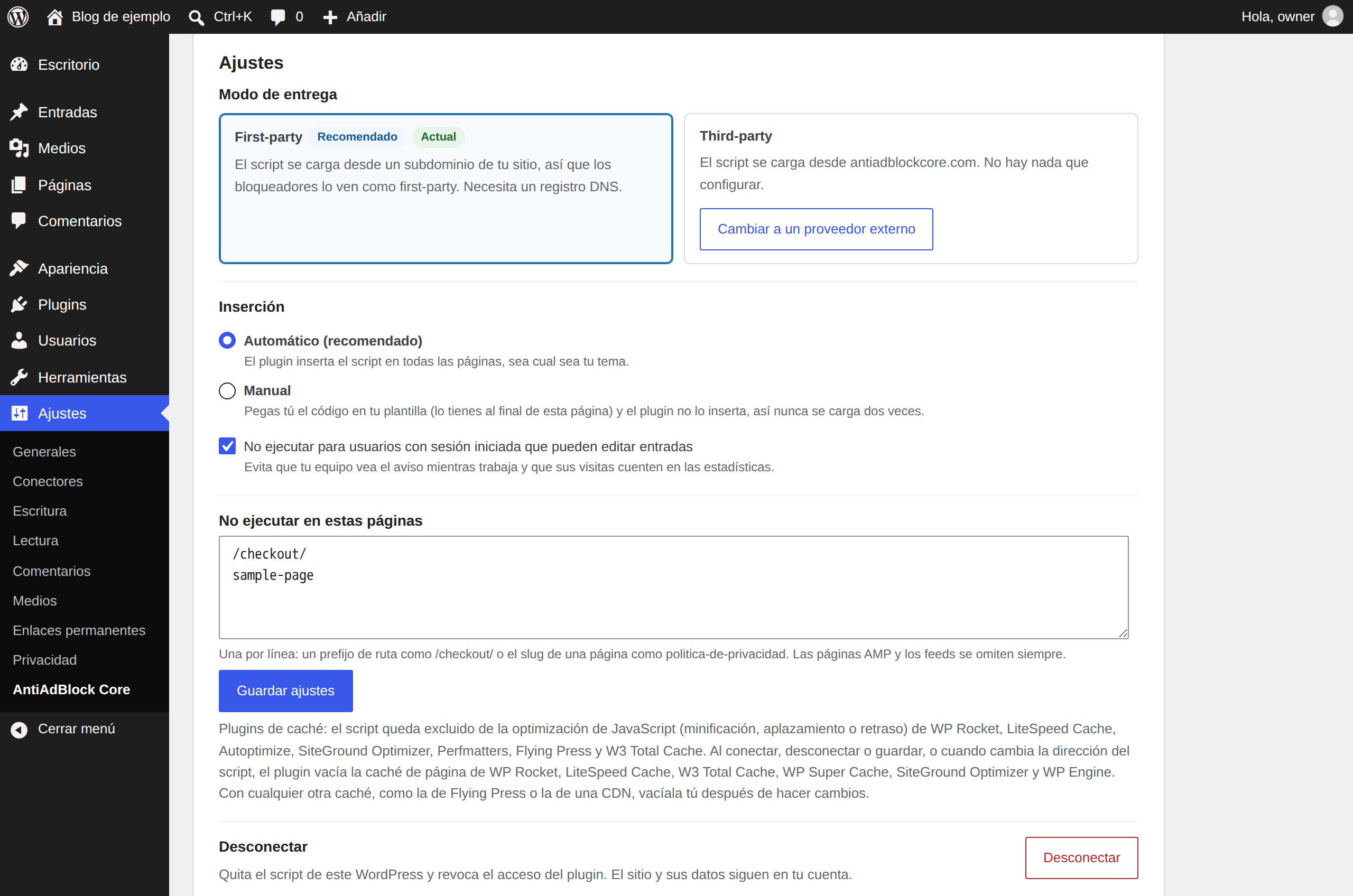Click the Guardar ajustes button
Viewport: 1353px width, 896px height.
click(285, 691)
